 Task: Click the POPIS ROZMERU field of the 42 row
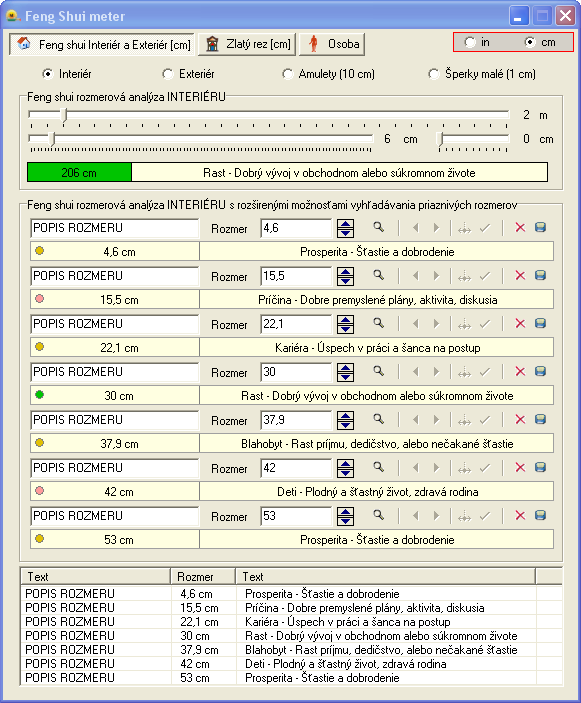point(115,468)
